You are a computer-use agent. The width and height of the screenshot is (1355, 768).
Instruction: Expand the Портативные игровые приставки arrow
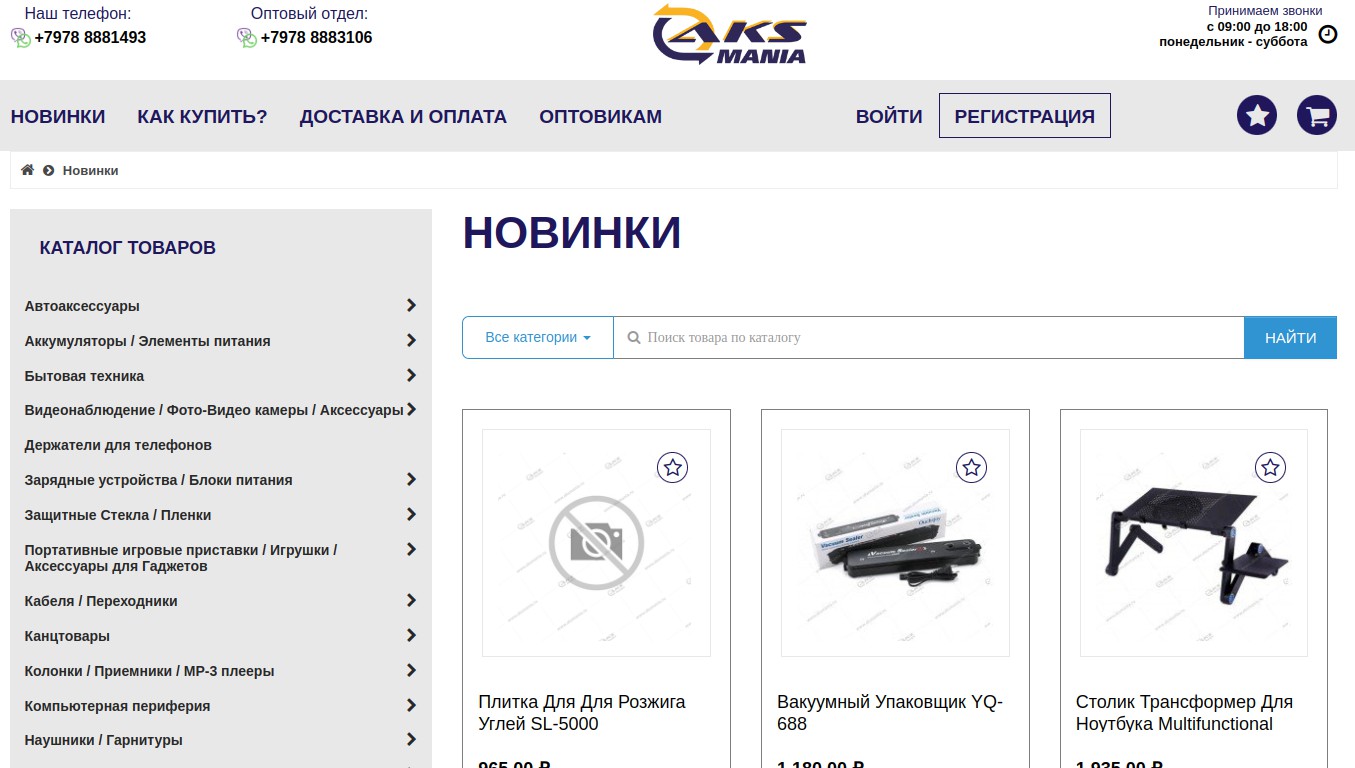click(x=411, y=549)
